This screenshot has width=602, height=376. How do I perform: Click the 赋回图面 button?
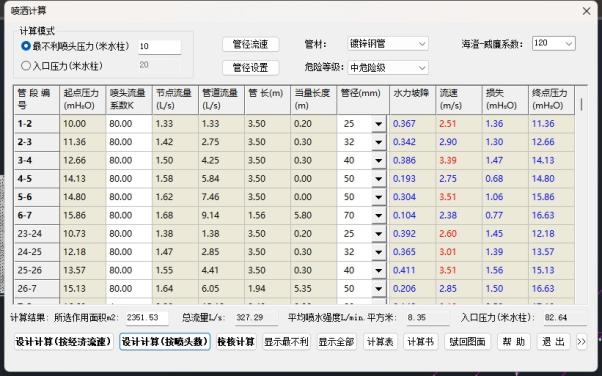click(x=467, y=341)
